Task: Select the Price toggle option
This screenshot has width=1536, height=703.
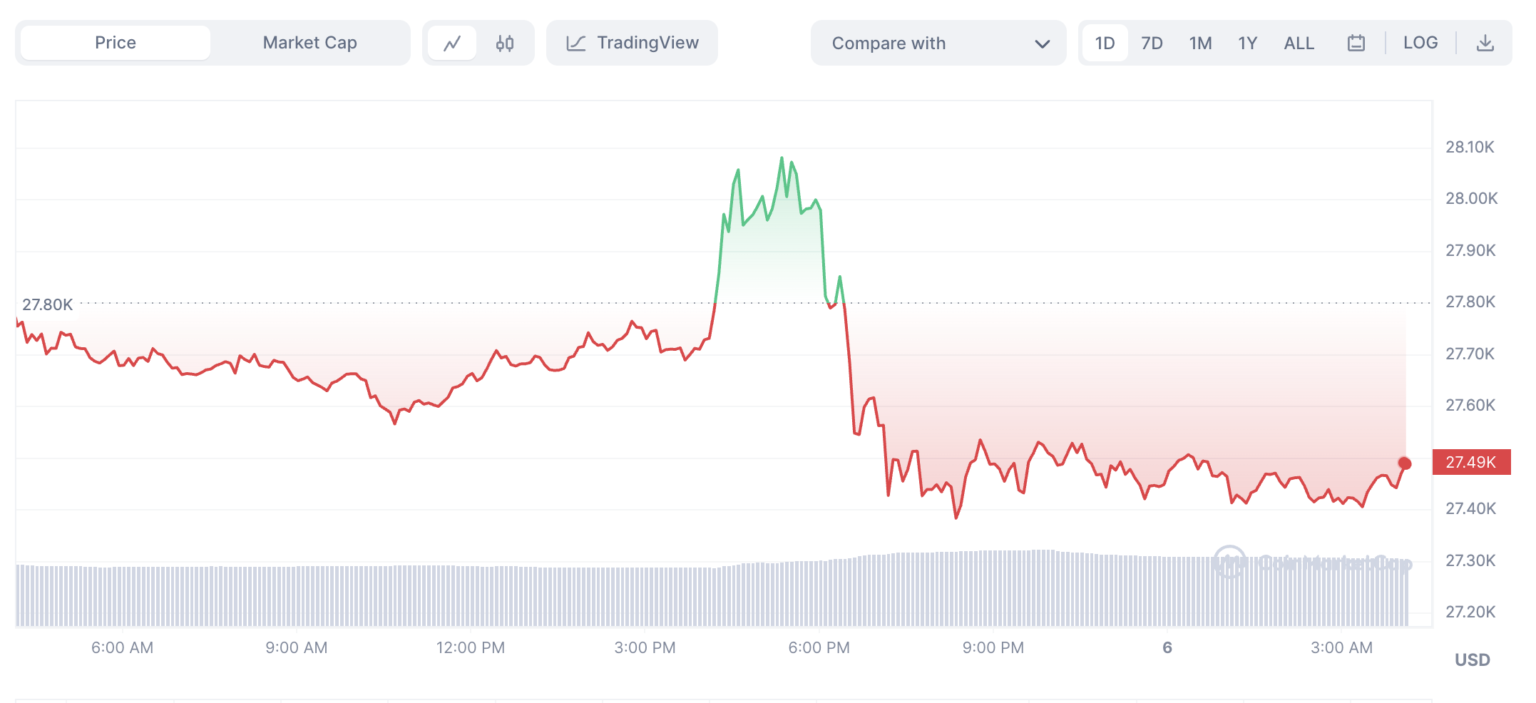Action: tap(115, 43)
